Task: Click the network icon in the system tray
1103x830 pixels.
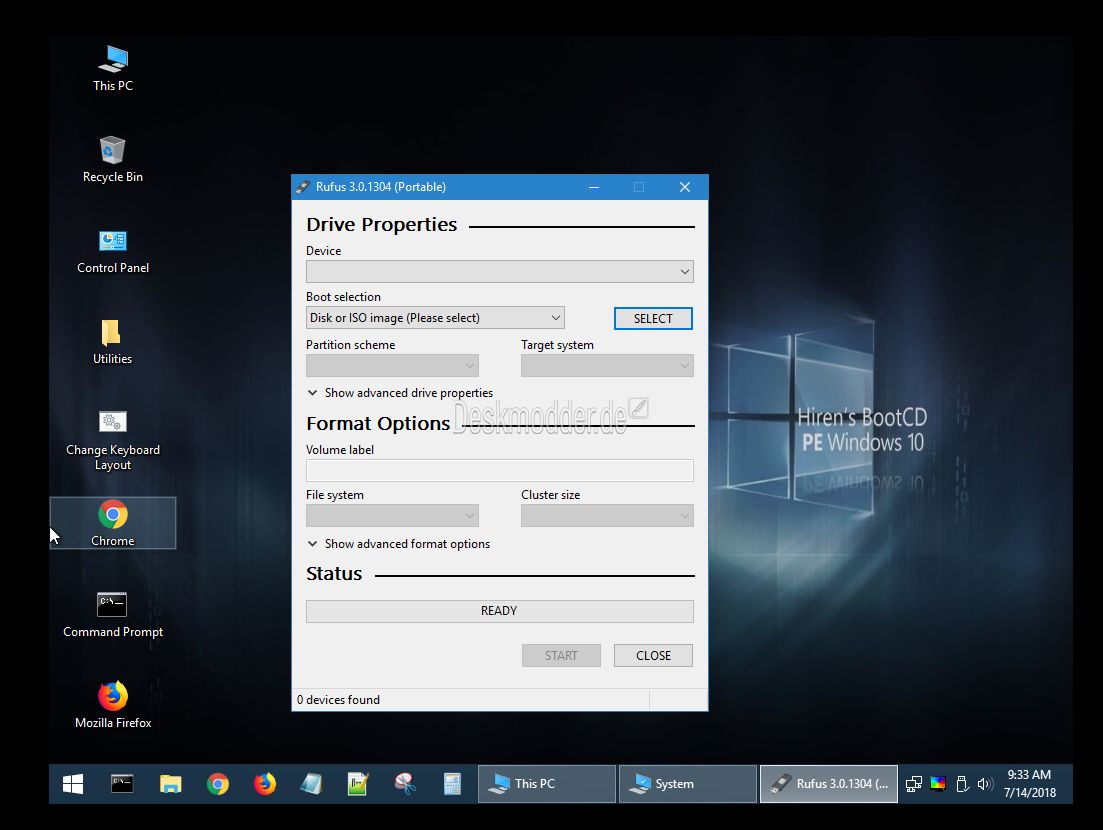Action: [x=914, y=784]
